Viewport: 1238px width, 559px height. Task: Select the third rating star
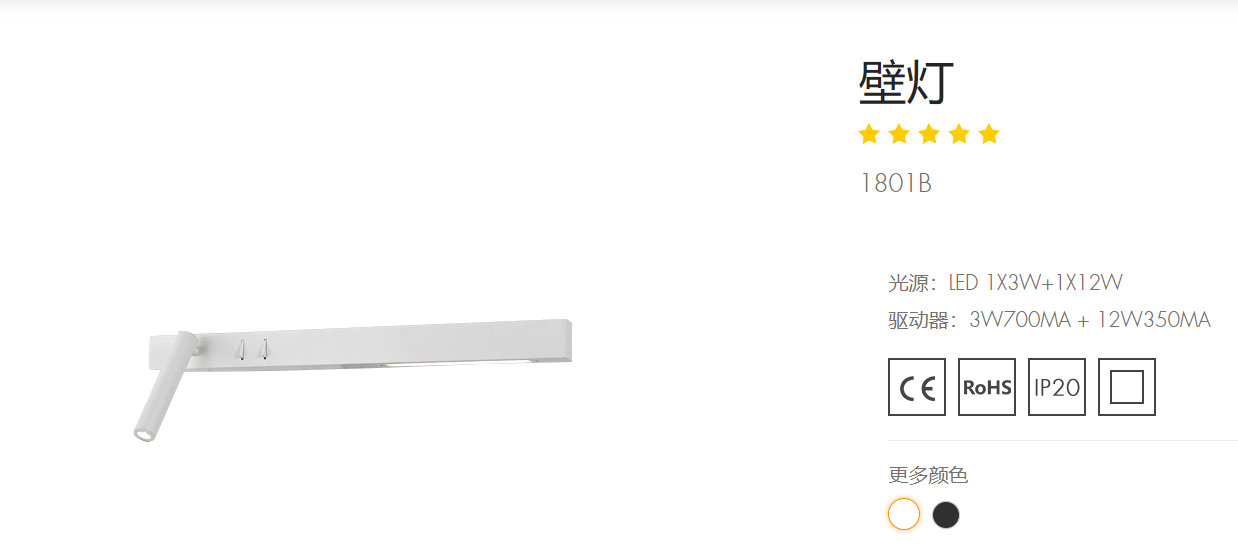pyautogui.click(x=929, y=134)
